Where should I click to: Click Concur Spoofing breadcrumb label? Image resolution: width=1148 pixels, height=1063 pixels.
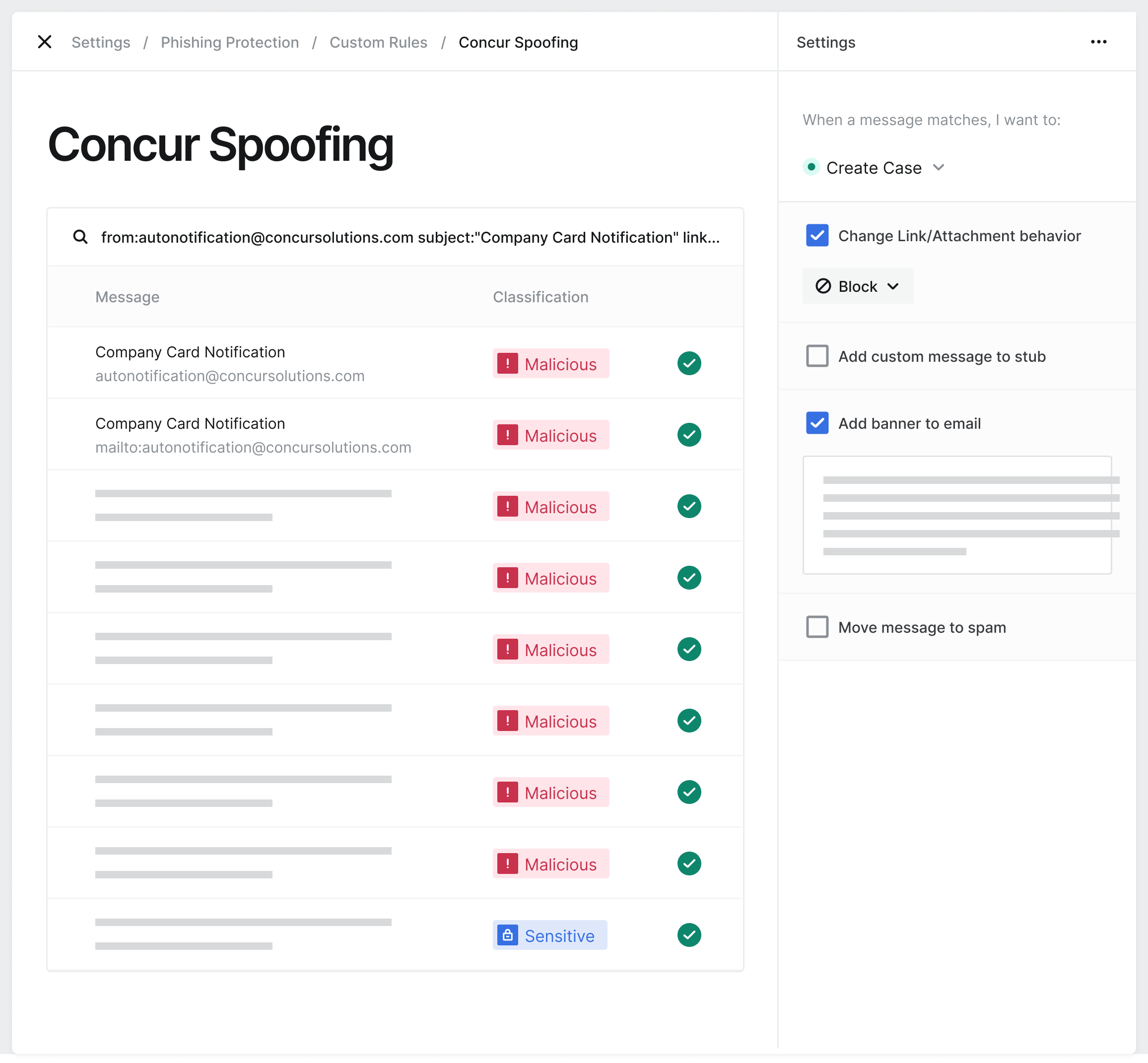click(x=518, y=43)
